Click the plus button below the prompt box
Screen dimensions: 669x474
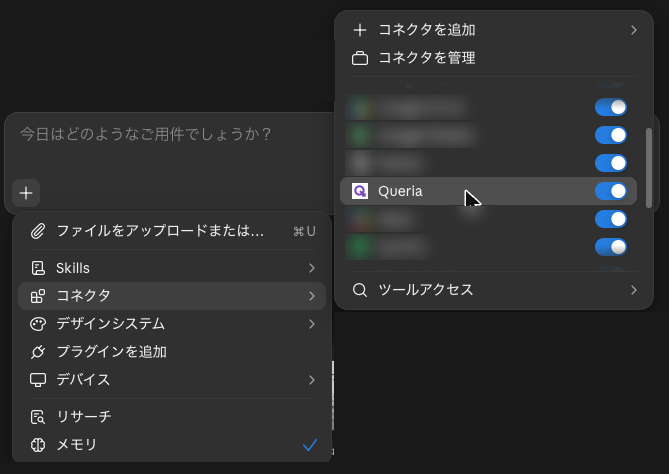[x=26, y=193]
